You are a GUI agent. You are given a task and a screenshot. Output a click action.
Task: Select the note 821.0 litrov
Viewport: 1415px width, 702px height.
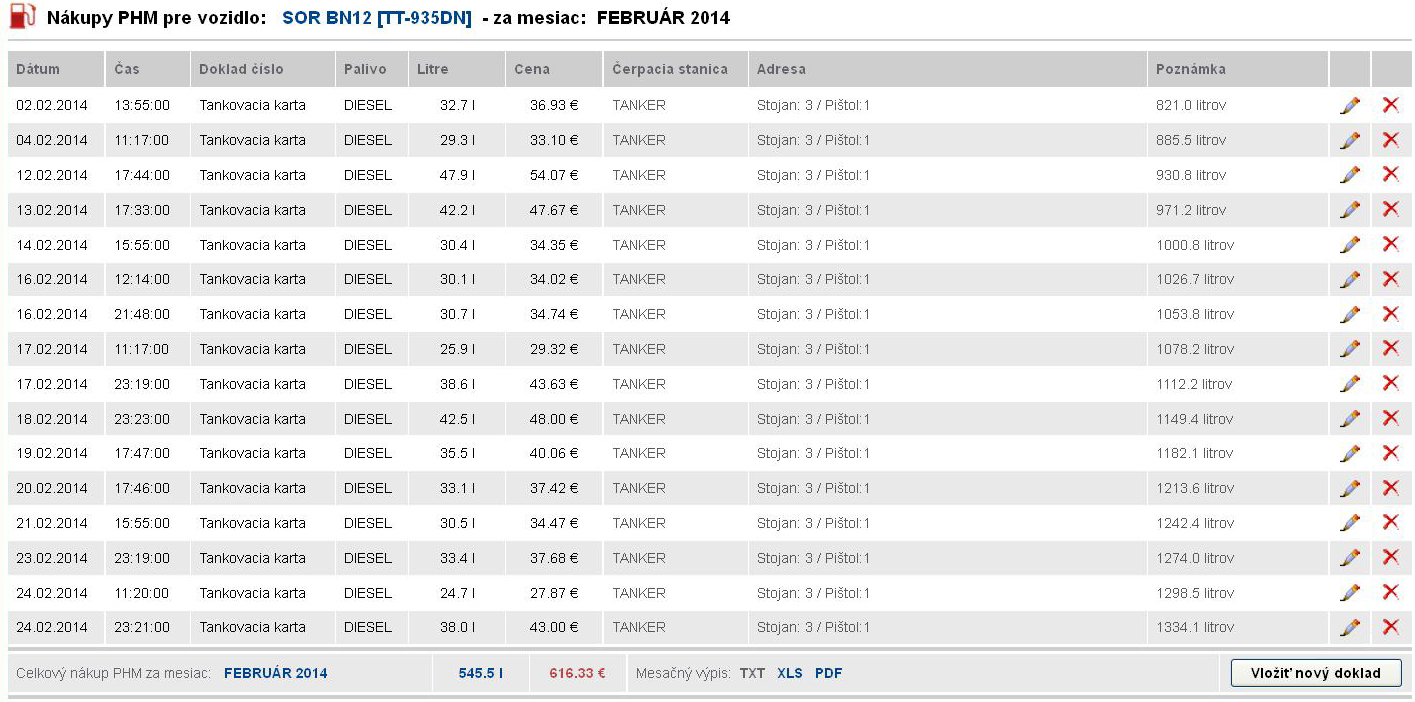(1191, 105)
